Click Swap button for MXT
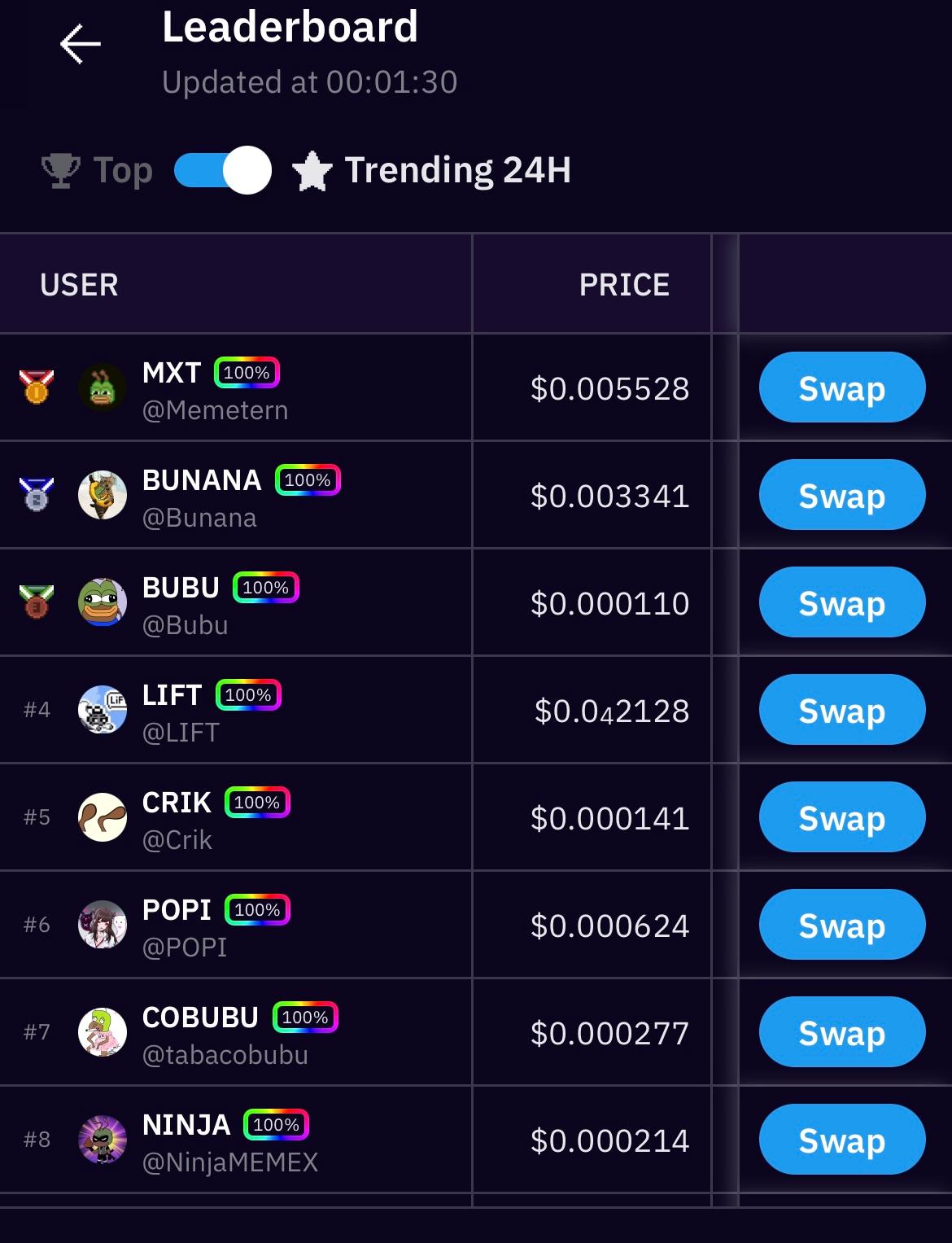The image size is (952, 1243). coord(842,387)
